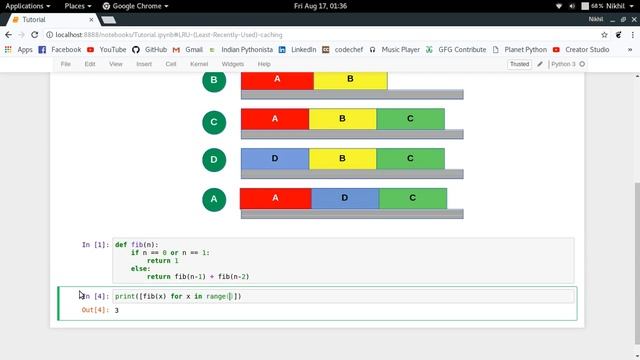This screenshot has height=360, width=640.
Task: Open the Wi-Fi network indicator
Action: (x=559, y=6)
